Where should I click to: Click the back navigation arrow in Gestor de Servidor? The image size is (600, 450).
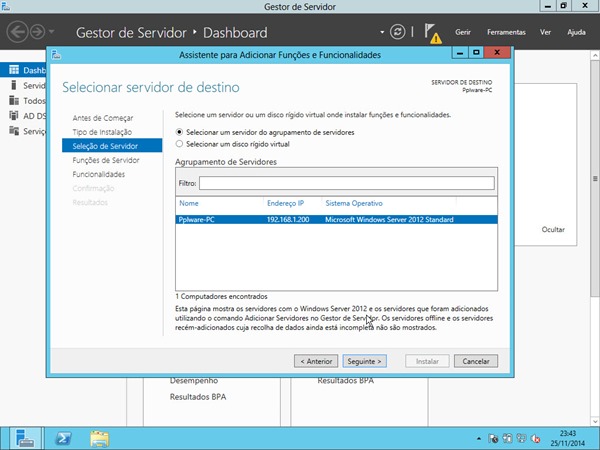click(x=17, y=32)
